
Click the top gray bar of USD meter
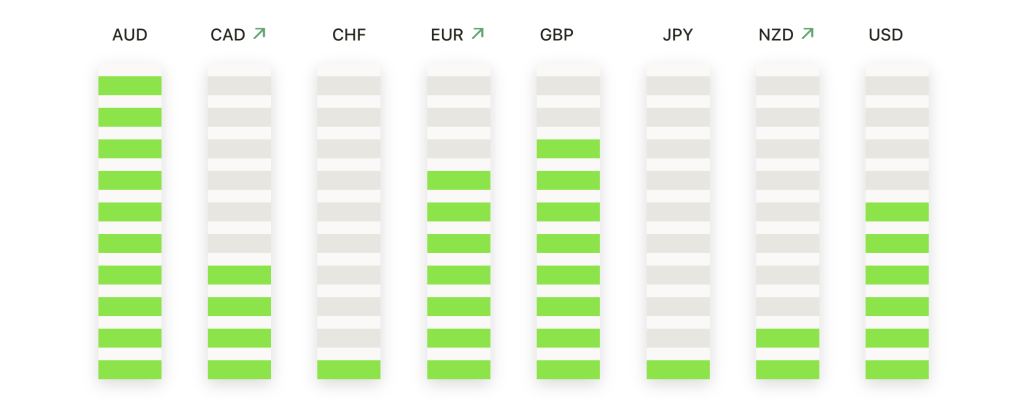pos(897,86)
